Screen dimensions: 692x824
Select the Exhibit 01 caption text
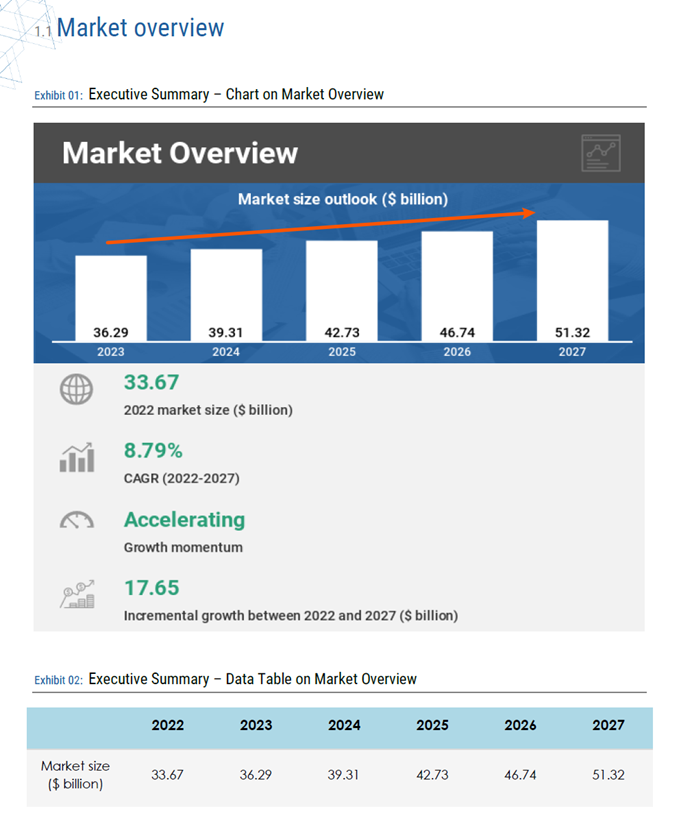(209, 95)
